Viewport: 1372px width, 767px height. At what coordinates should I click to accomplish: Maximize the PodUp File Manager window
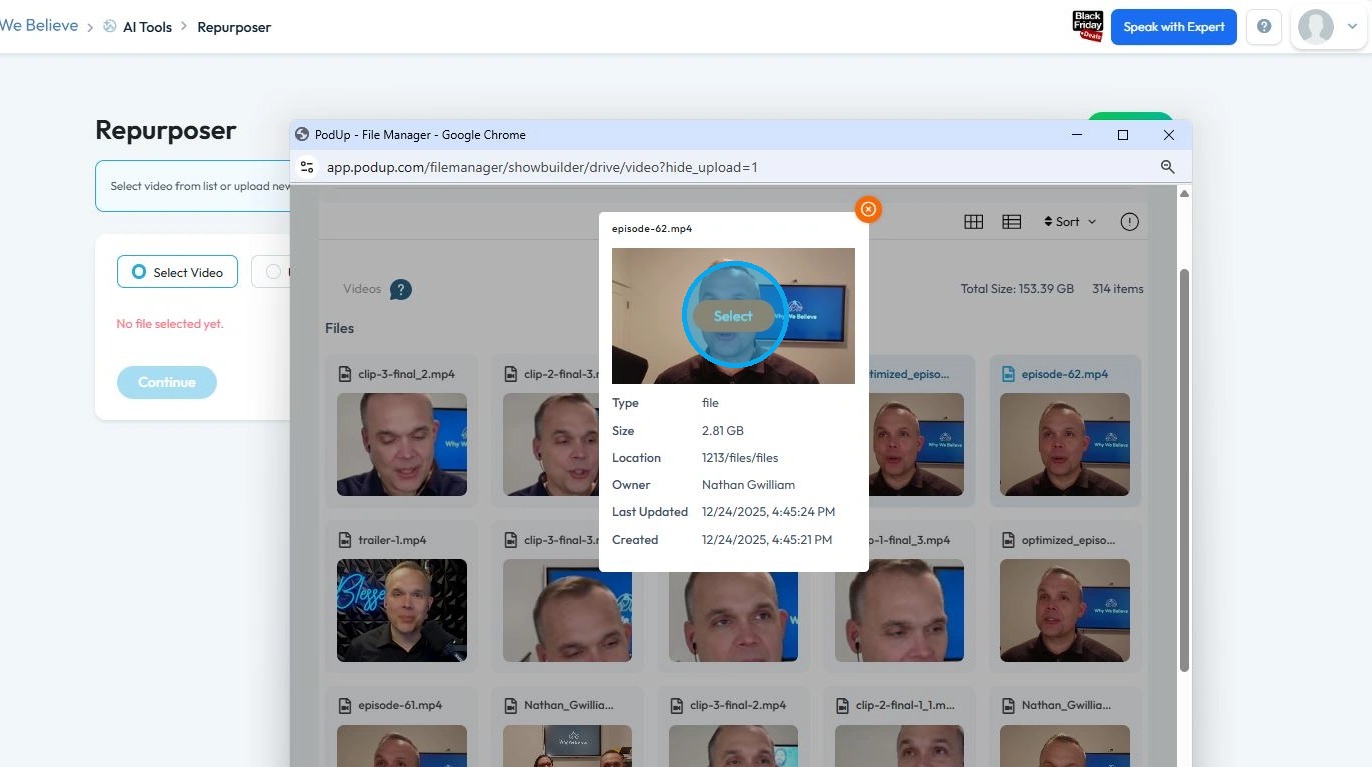point(1123,135)
